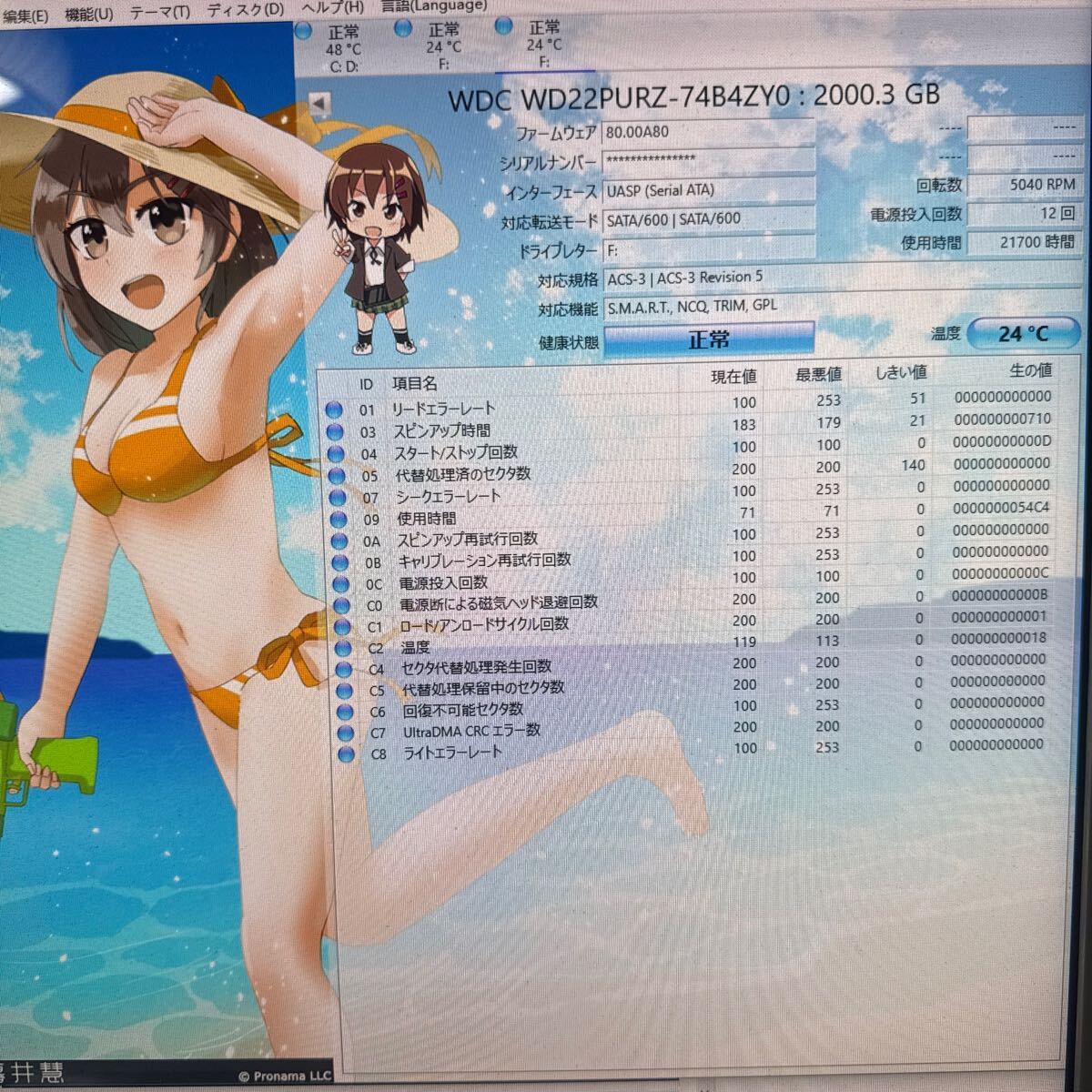The height and width of the screenshot is (1092, 1092).
Task: Open the テーマ(T) menu
Action: click(159, 13)
